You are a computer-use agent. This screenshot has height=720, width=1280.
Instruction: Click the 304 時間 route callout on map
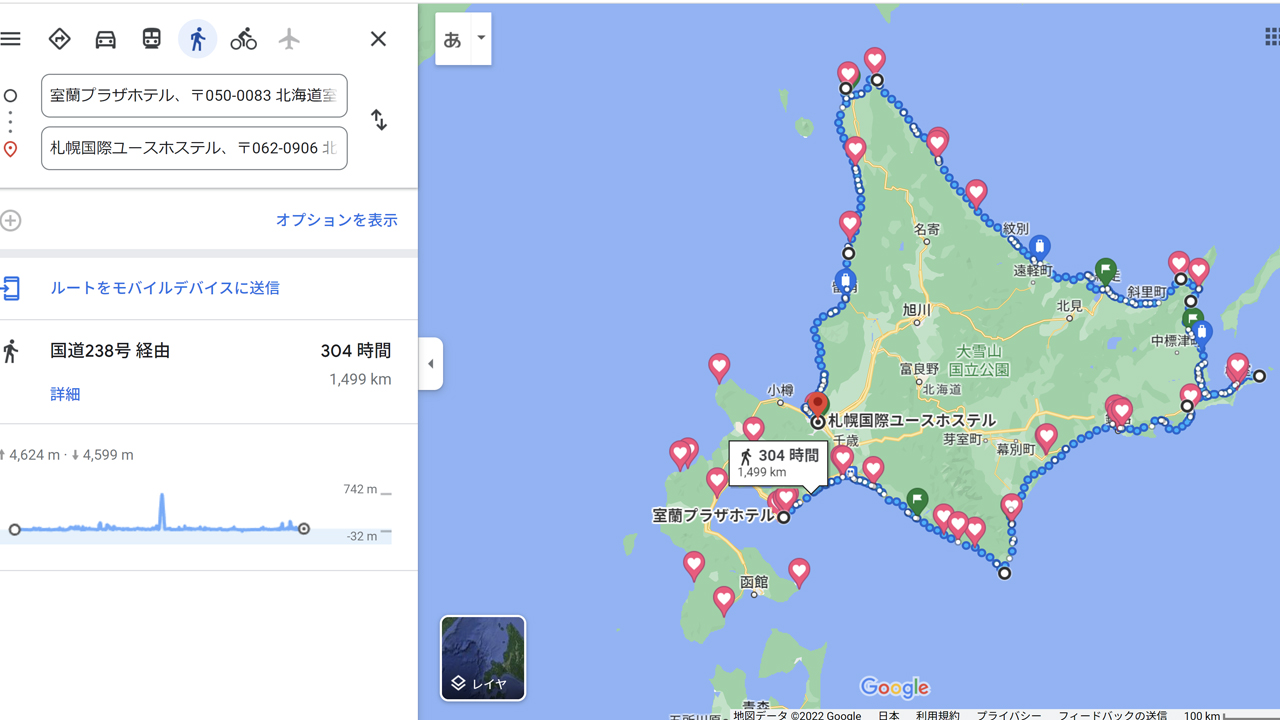click(779, 463)
